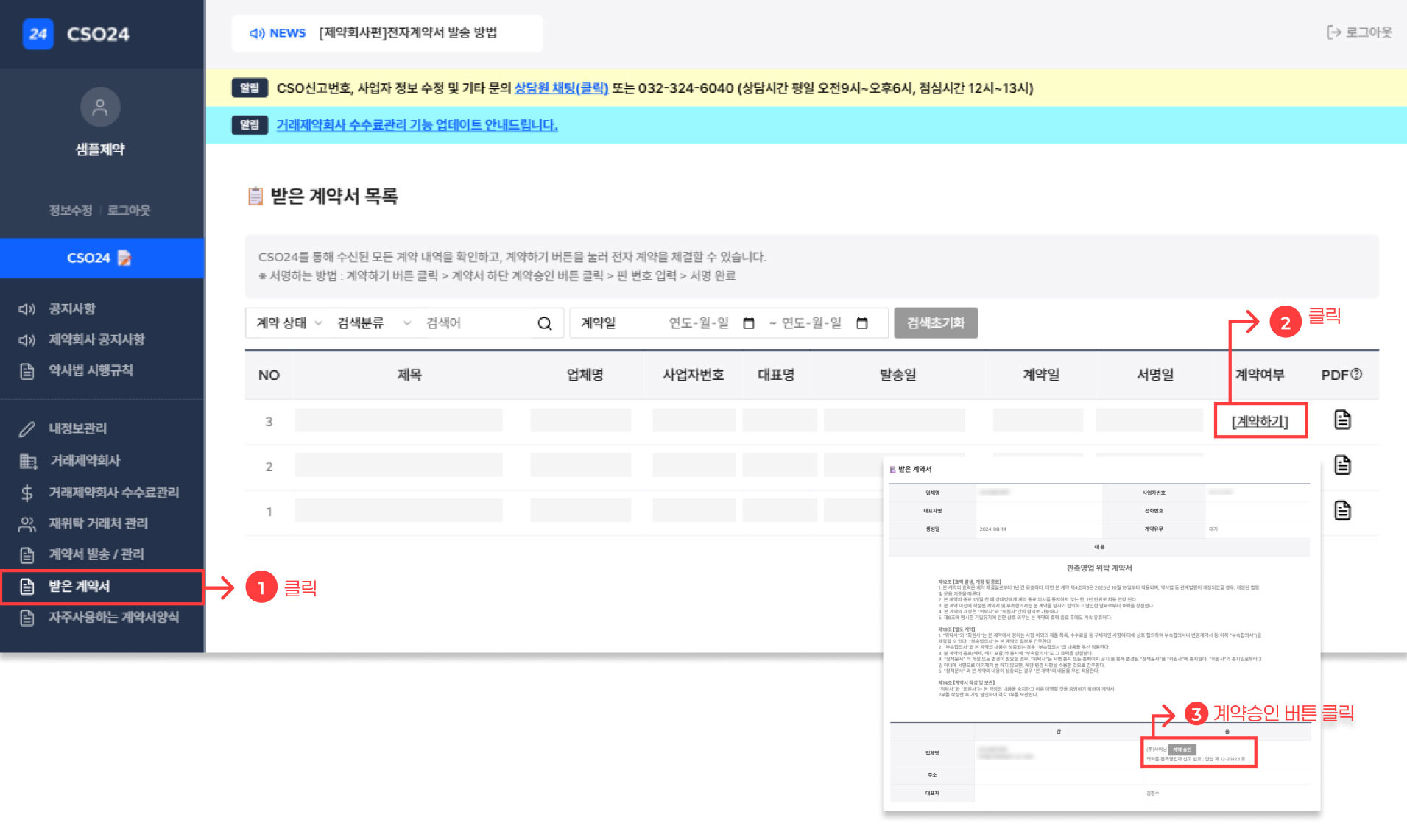The image size is (1407, 840).
Task: Click the start date 연도-월-일 field
Action: click(699, 323)
